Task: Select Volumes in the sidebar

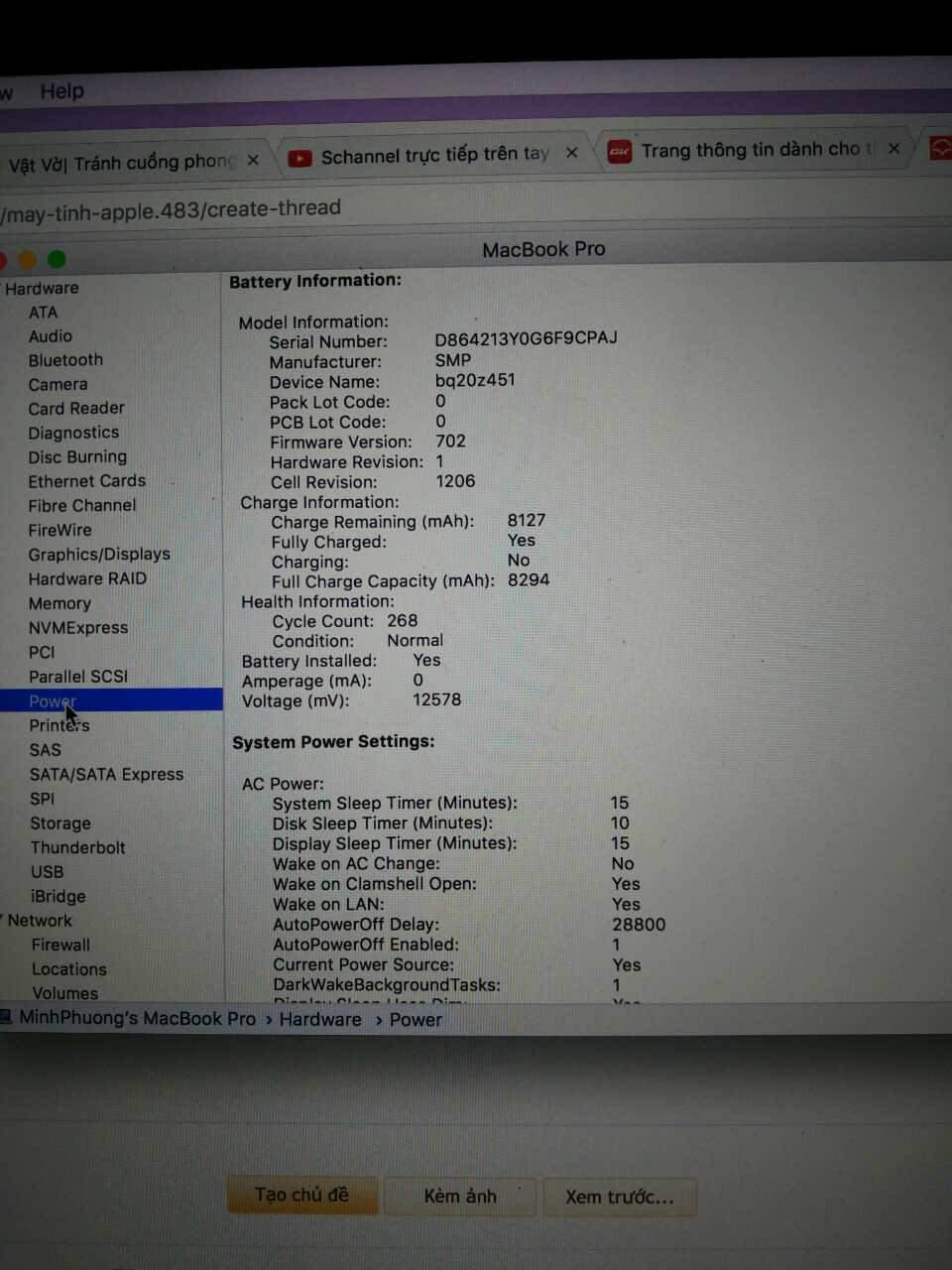Action: [65, 993]
